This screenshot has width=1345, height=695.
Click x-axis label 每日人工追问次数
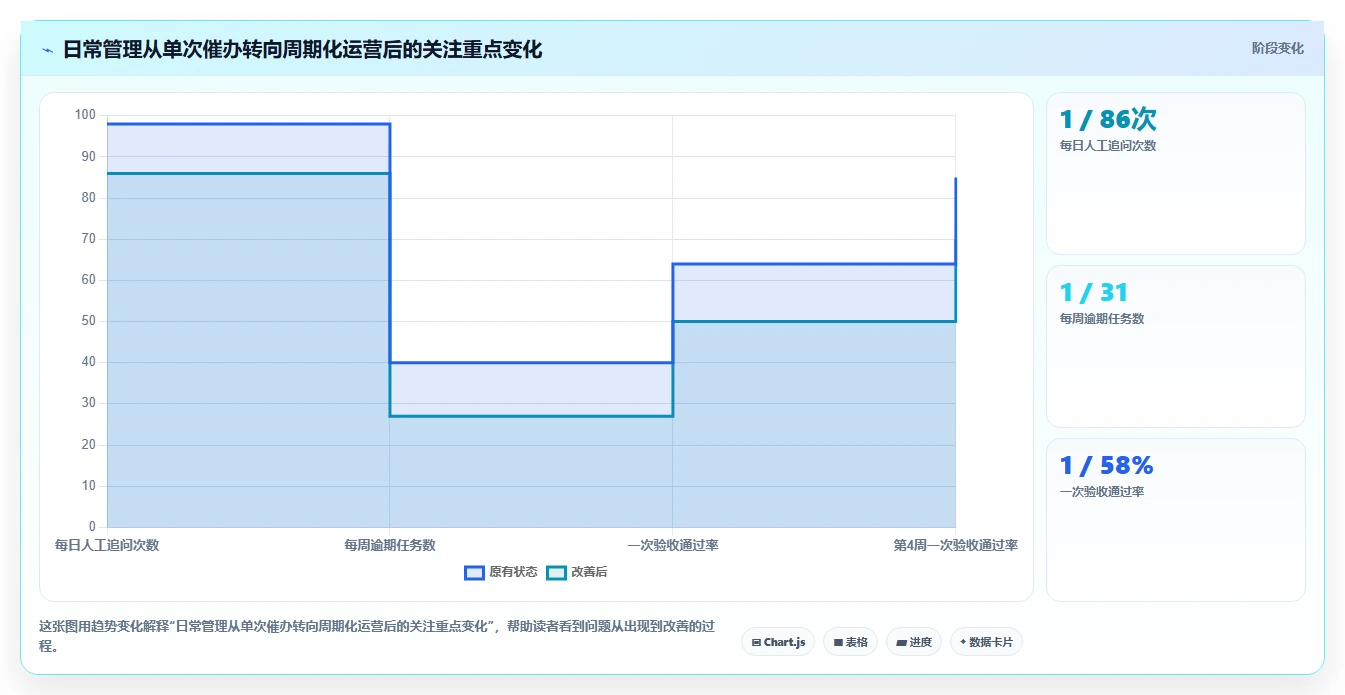[x=107, y=545]
